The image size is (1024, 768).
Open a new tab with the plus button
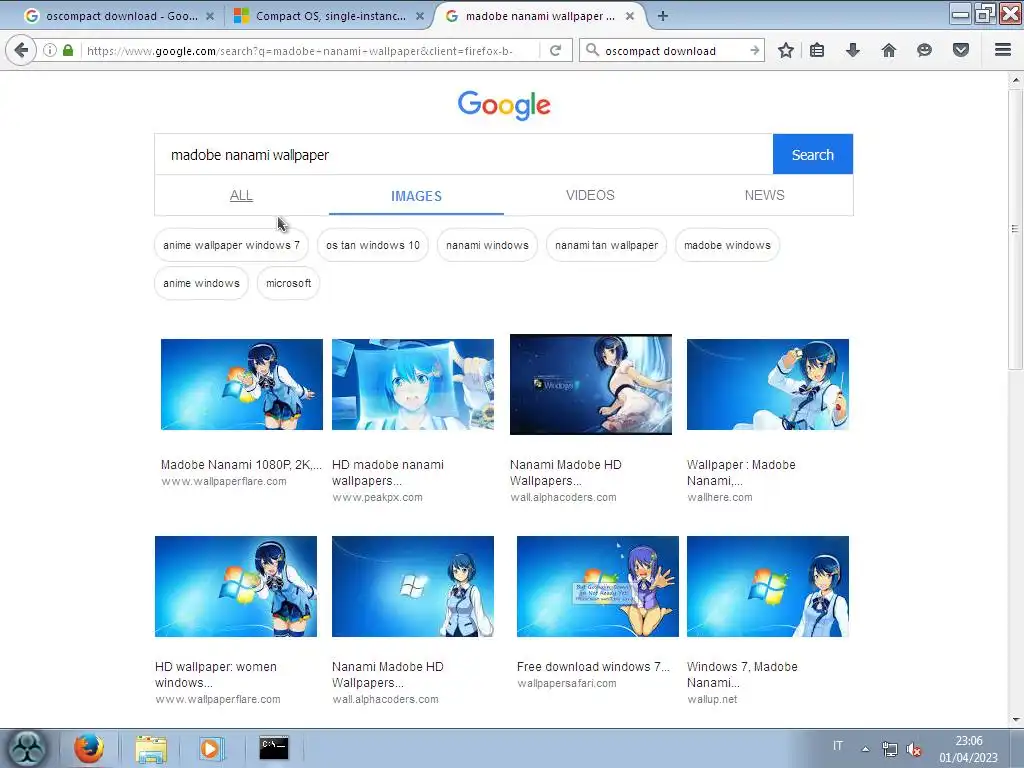tap(662, 16)
